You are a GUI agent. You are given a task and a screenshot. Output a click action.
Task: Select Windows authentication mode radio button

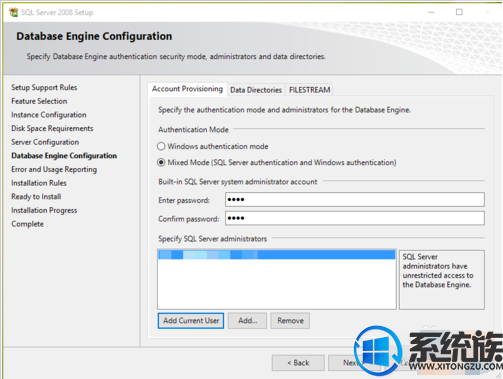[x=161, y=146]
